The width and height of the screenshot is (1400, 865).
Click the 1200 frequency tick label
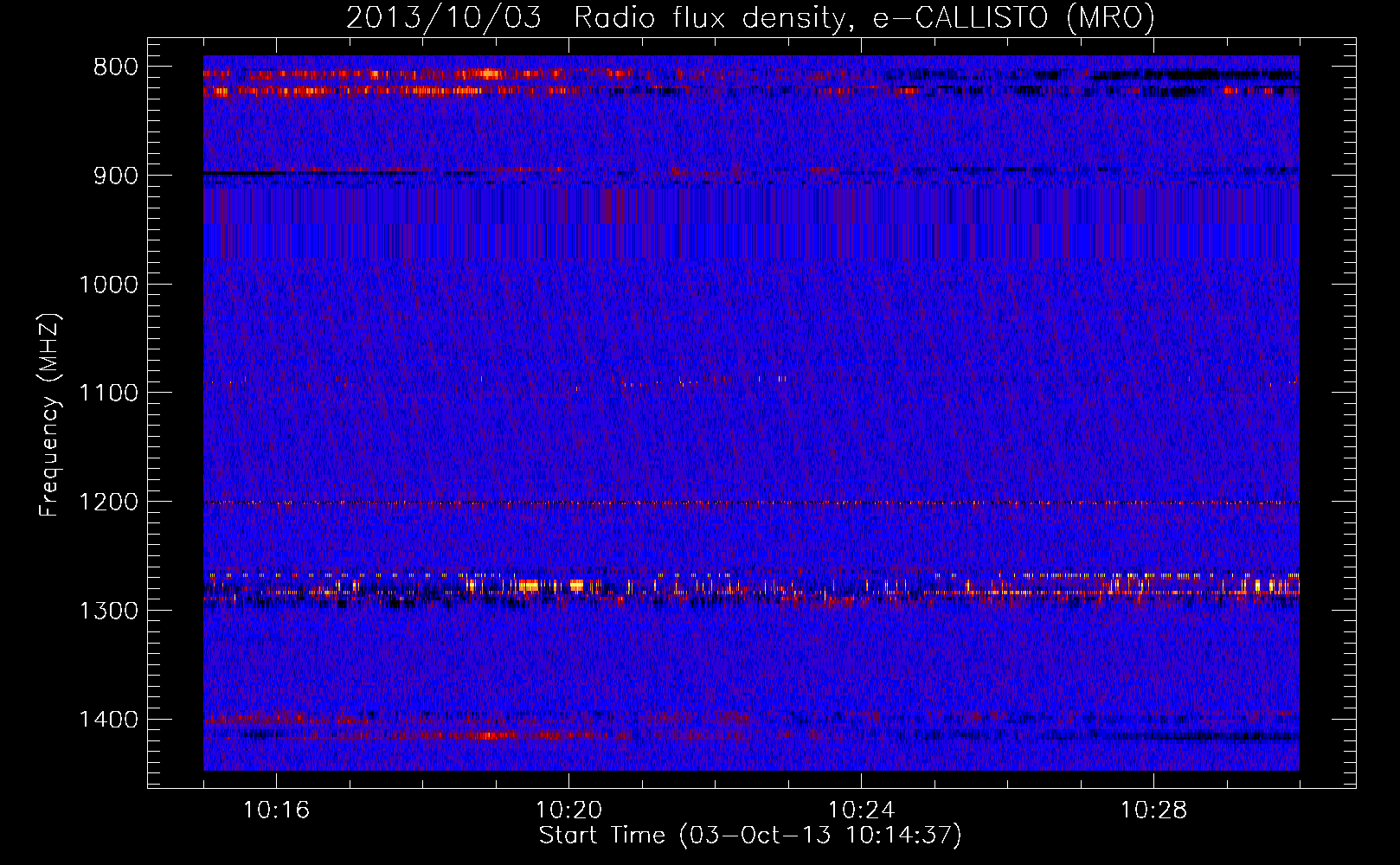pyautogui.click(x=108, y=503)
